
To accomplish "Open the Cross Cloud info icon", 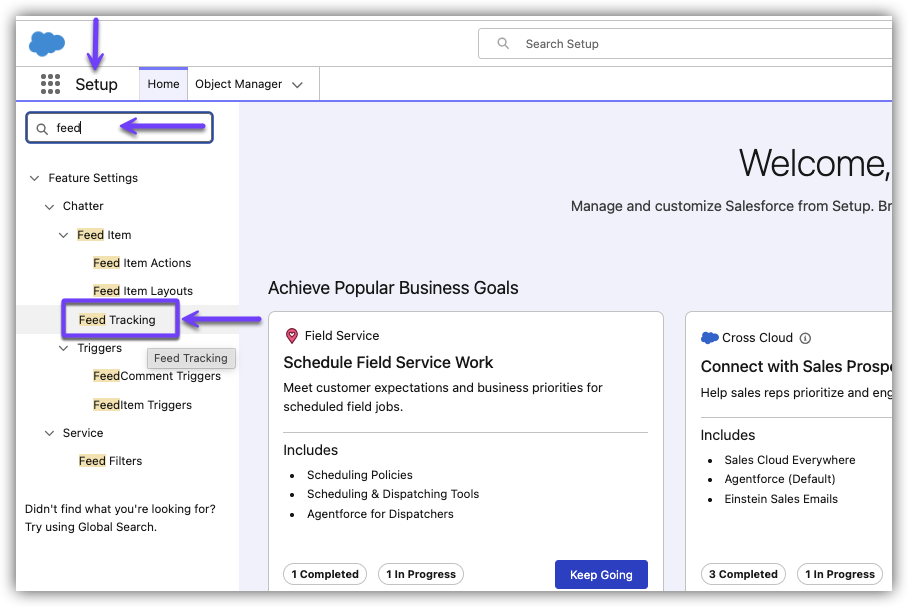I will [805, 338].
